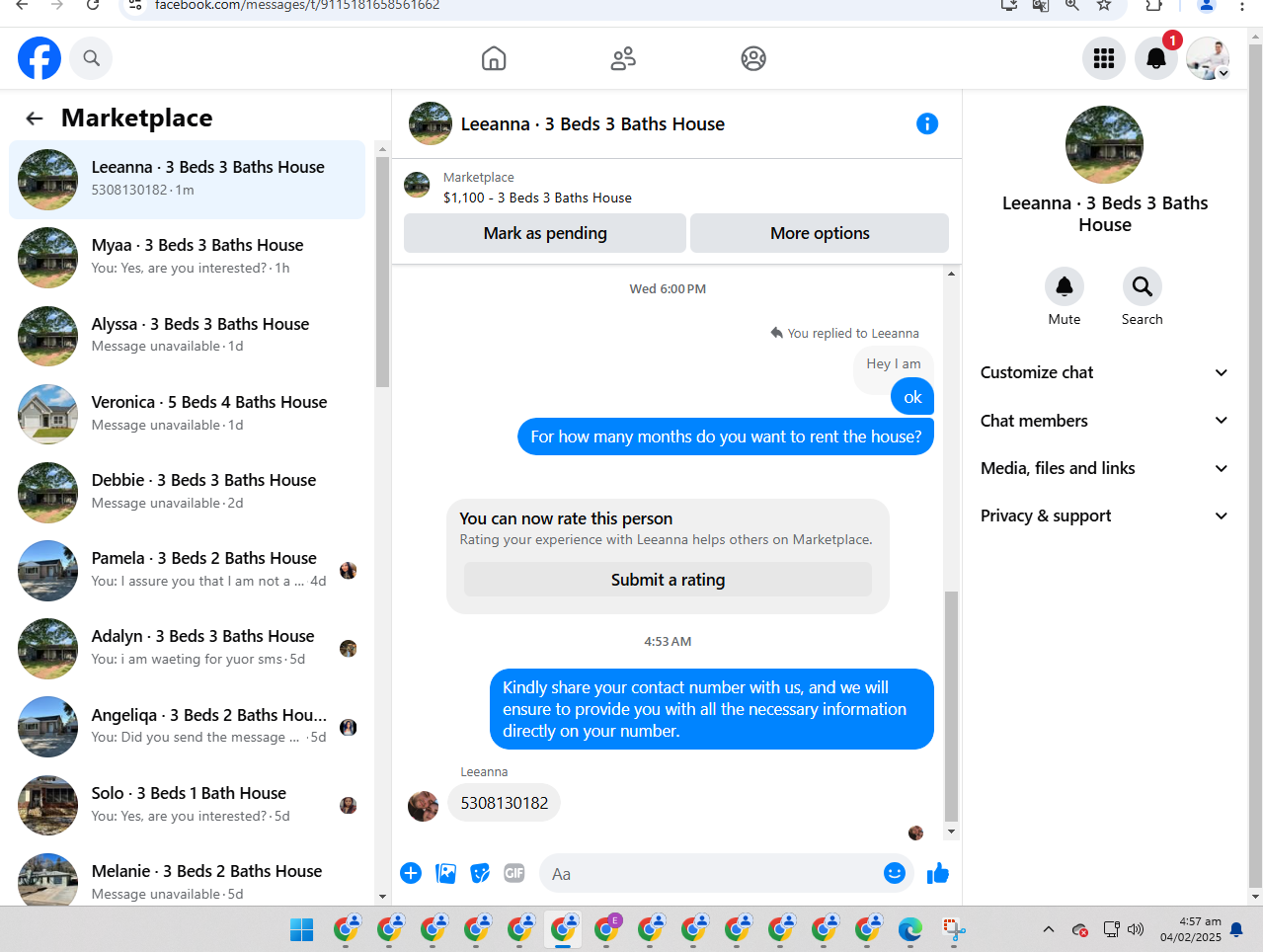
Task: Open Leeanna conversation header title
Action: (592, 123)
